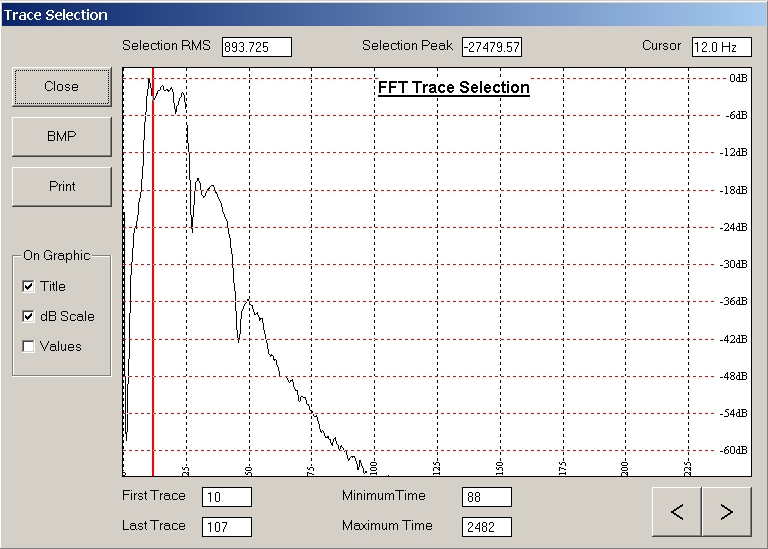Select the -24dB scale label
Image resolution: width=768 pixels, height=549 pixels.
click(x=734, y=227)
